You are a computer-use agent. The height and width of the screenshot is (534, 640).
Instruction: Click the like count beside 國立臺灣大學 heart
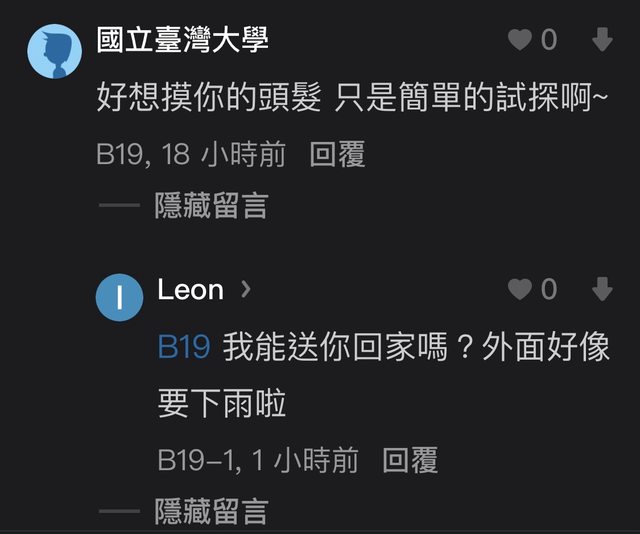pos(549,40)
